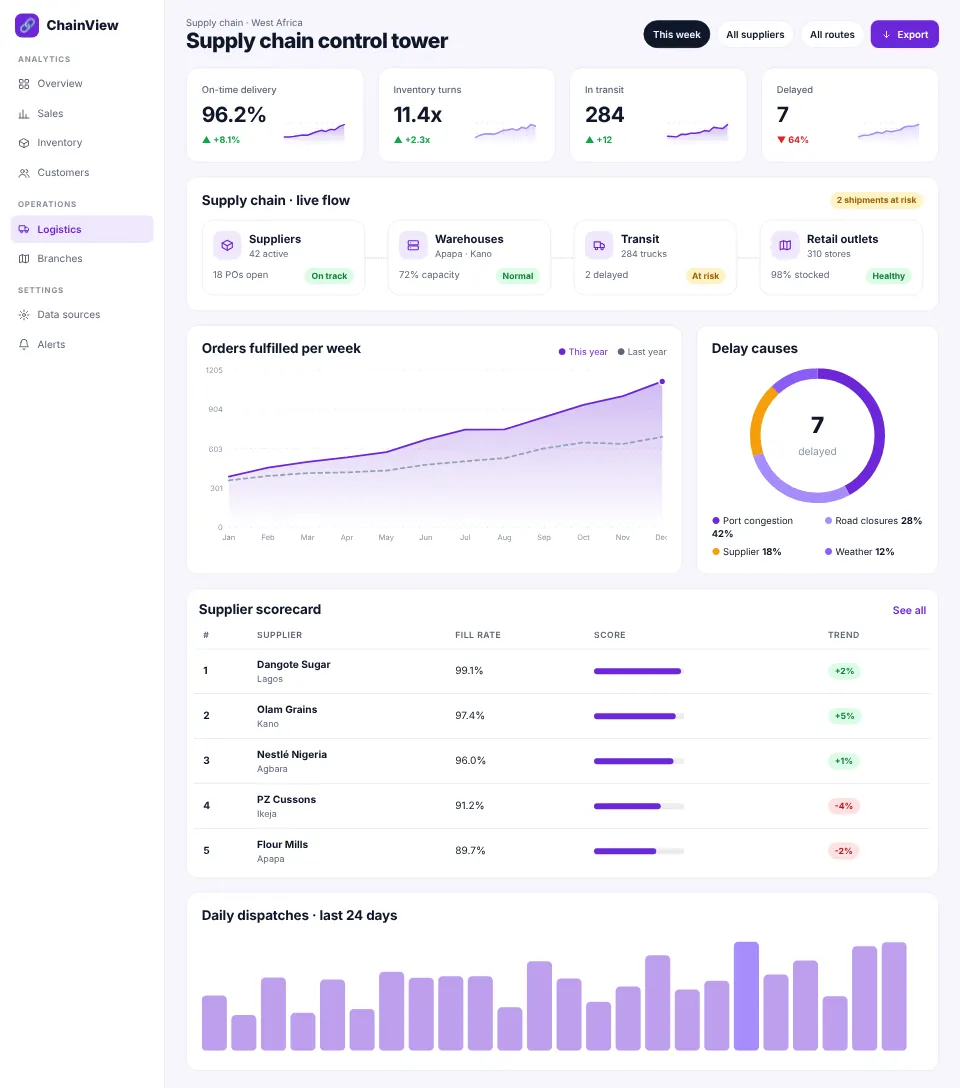The width and height of the screenshot is (960, 1088).
Task: Click the Weather 12% legend entry
Action: point(859,552)
